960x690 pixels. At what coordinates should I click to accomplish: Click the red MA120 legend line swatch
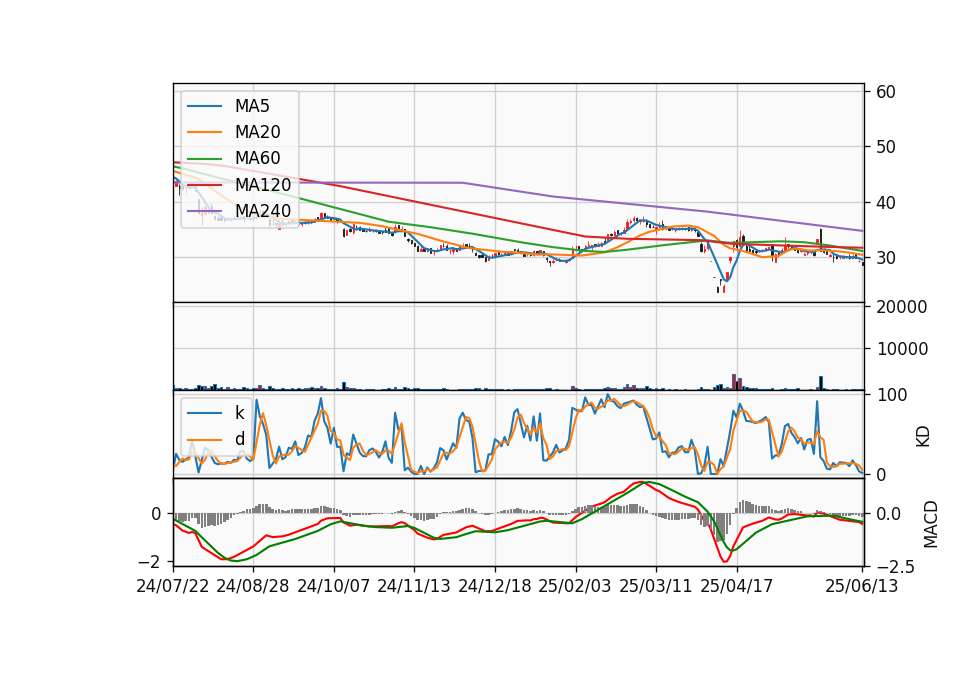pos(204,185)
